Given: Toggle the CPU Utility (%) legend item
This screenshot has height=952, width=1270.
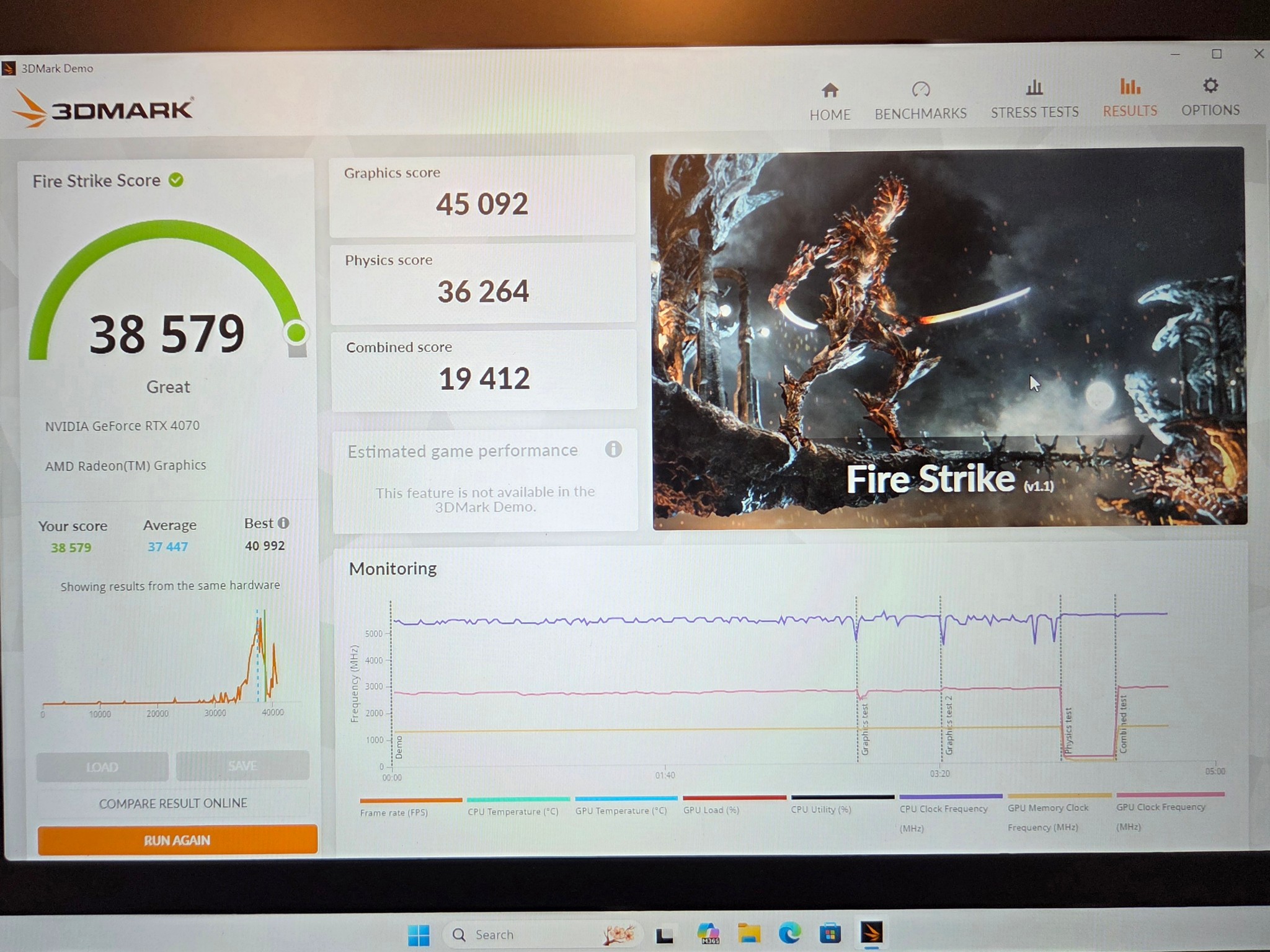Looking at the screenshot, I should [x=842, y=804].
